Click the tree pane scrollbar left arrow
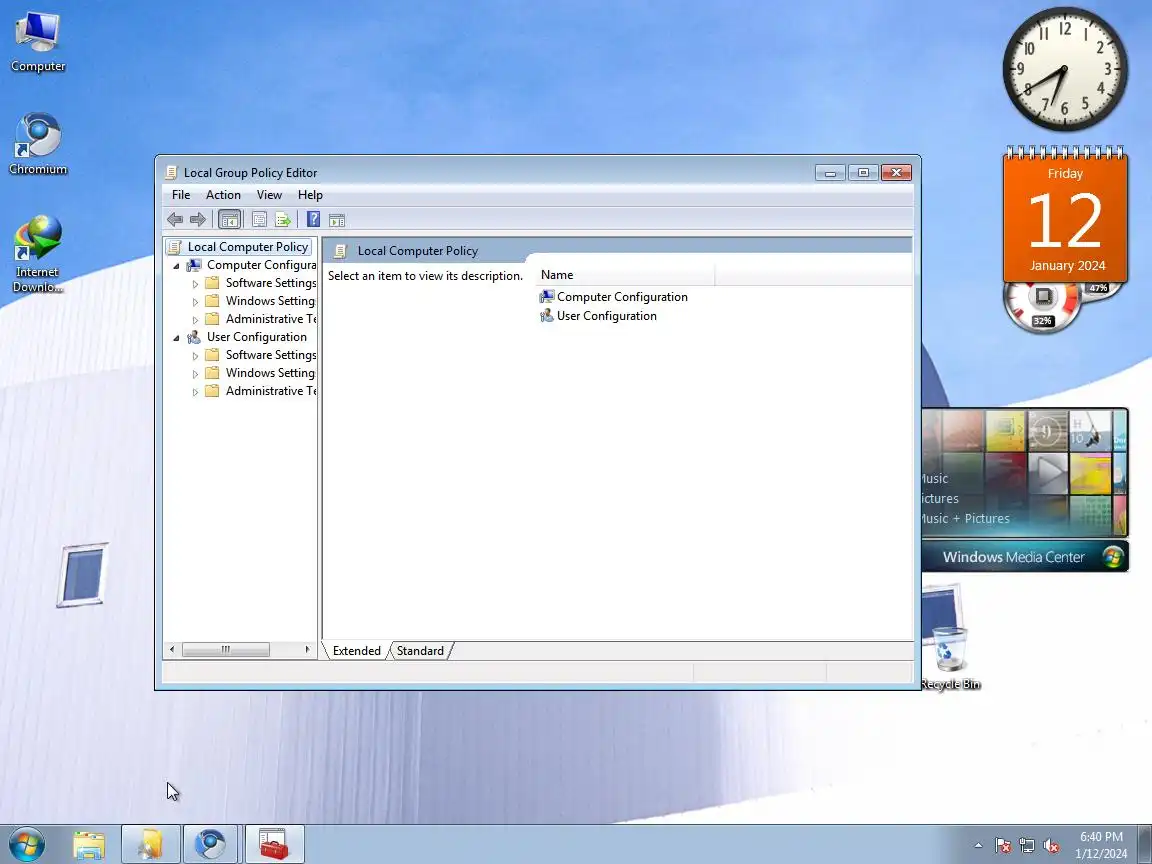This screenshot has height=864, width=1152. (x=172, y=649)
